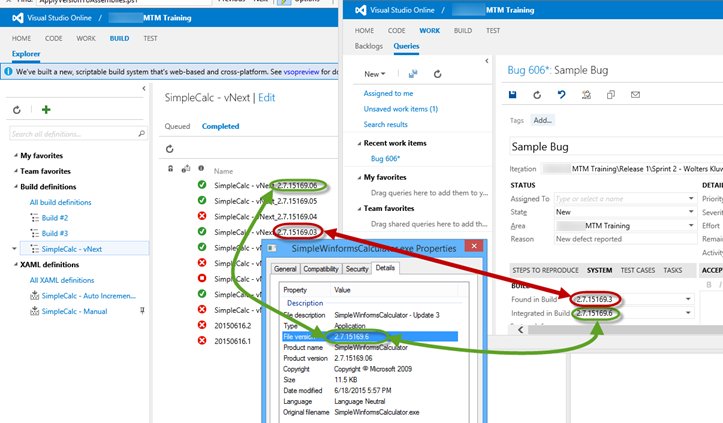Select SimpleCalc - Auto Incremen... XAML definition
The width and height of the screenshot is (723, 423).
coord(89,296)
